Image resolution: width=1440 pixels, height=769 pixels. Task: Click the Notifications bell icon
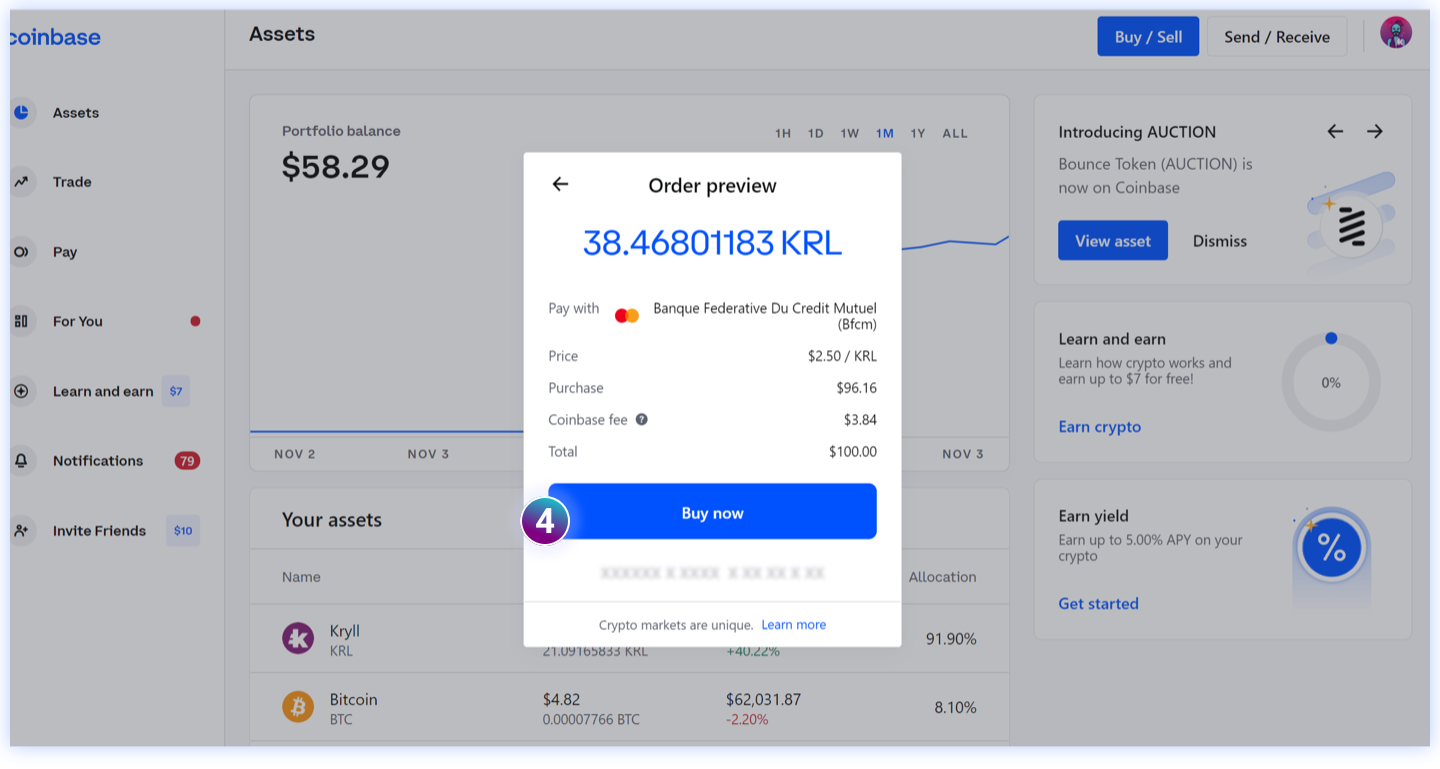(20, 461)
